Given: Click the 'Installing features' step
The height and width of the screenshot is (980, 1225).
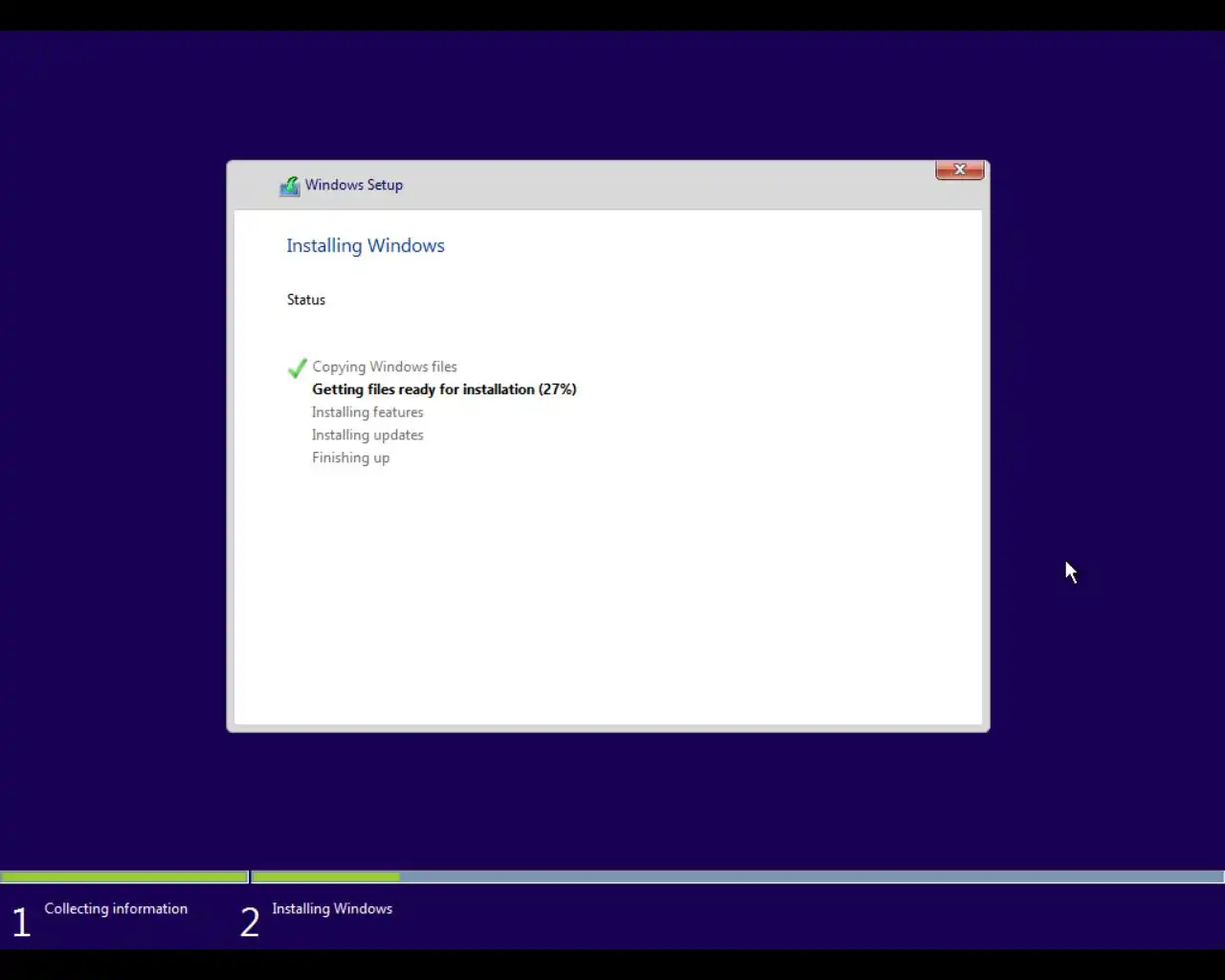Looking at the screenshot, I should [367, 412].
